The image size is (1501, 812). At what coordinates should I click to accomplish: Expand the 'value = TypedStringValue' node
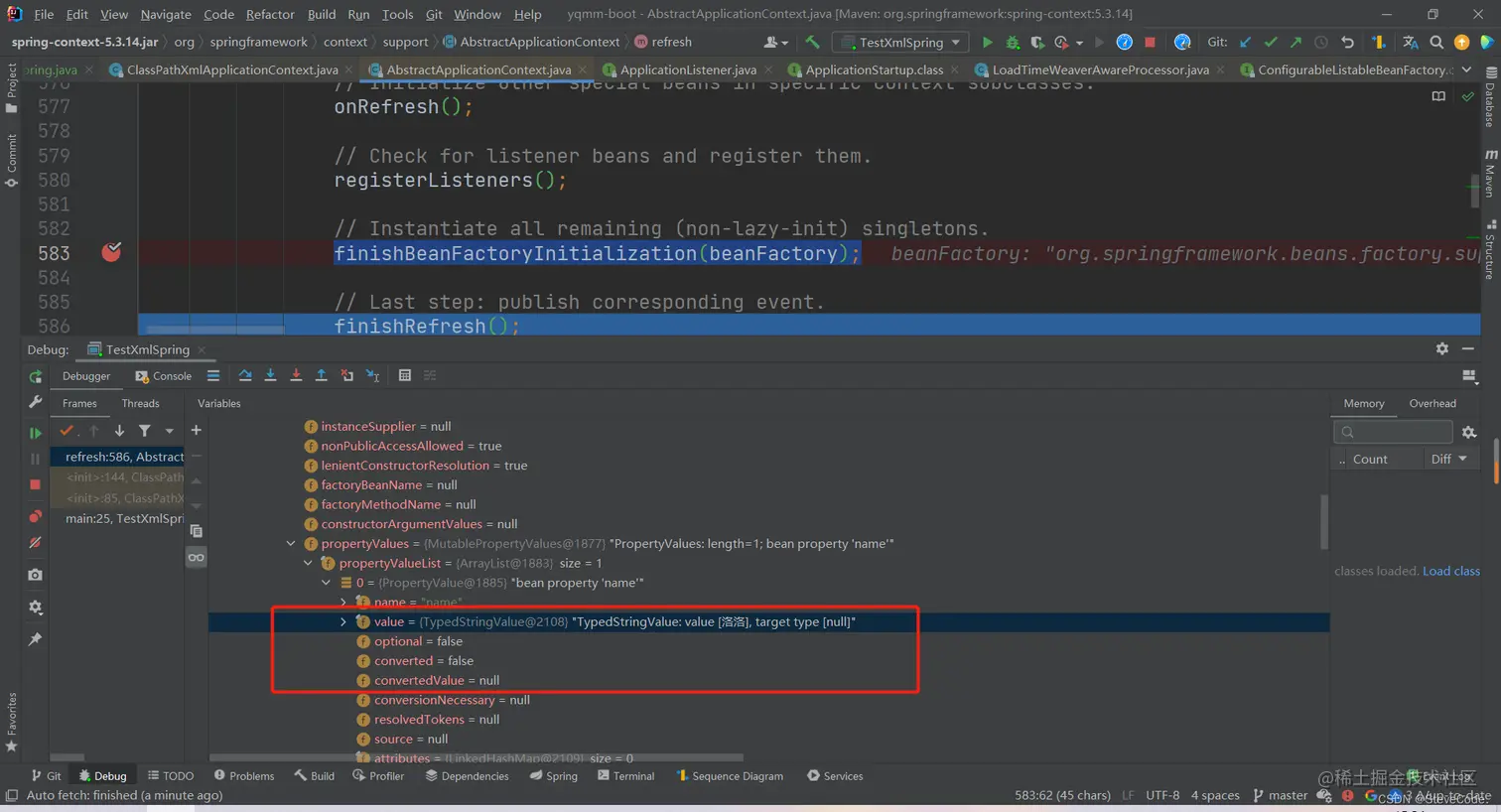pyautogui.click(x=343, y=621)
